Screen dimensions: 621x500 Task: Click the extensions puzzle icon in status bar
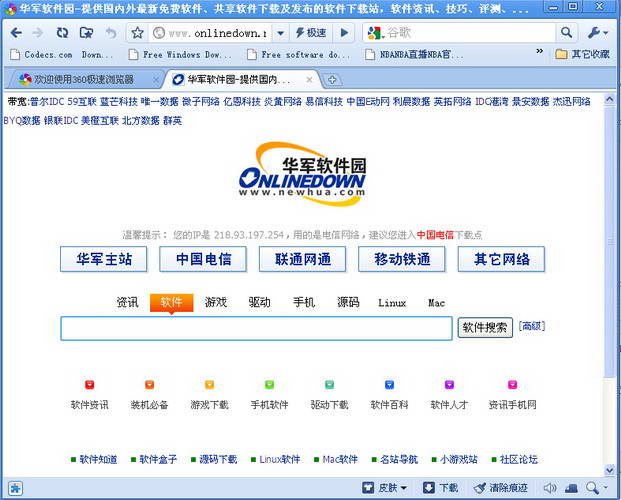point(15,488)
